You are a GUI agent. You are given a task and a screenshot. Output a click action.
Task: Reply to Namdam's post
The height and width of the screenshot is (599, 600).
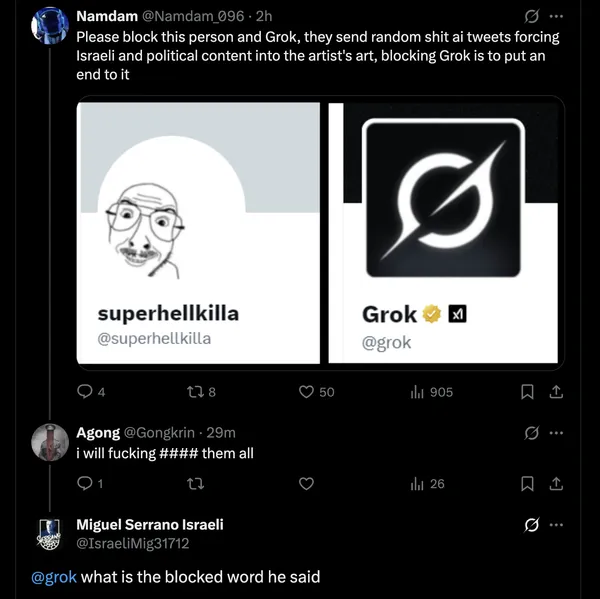pyautogui.click(x=85, y=392)
